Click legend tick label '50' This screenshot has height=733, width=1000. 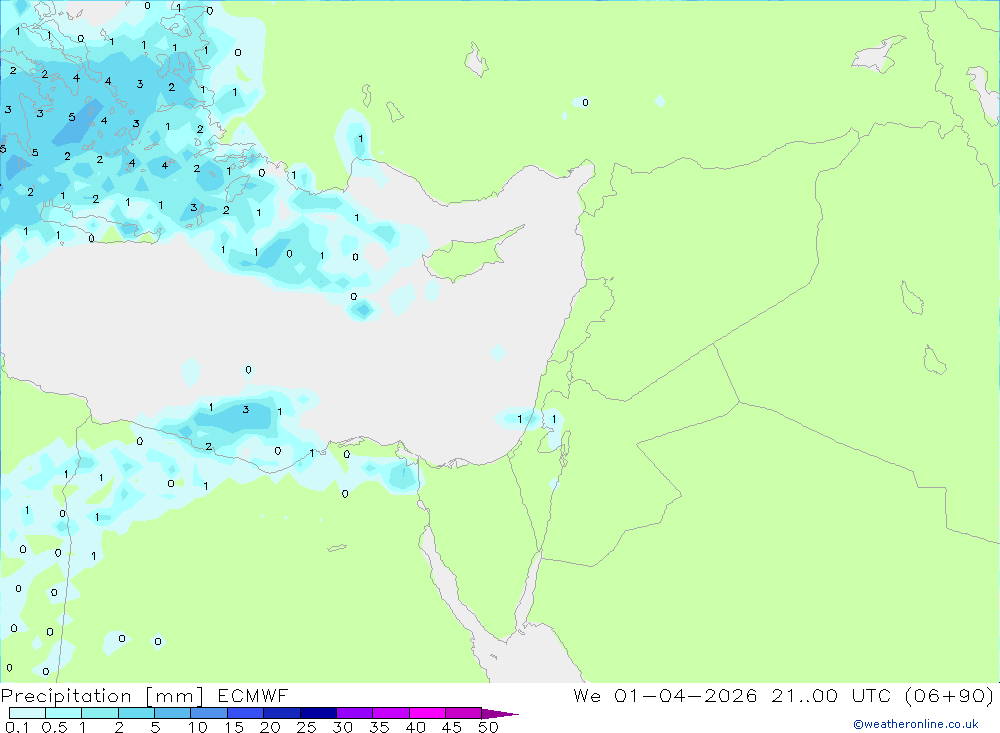tap(488, 727)
